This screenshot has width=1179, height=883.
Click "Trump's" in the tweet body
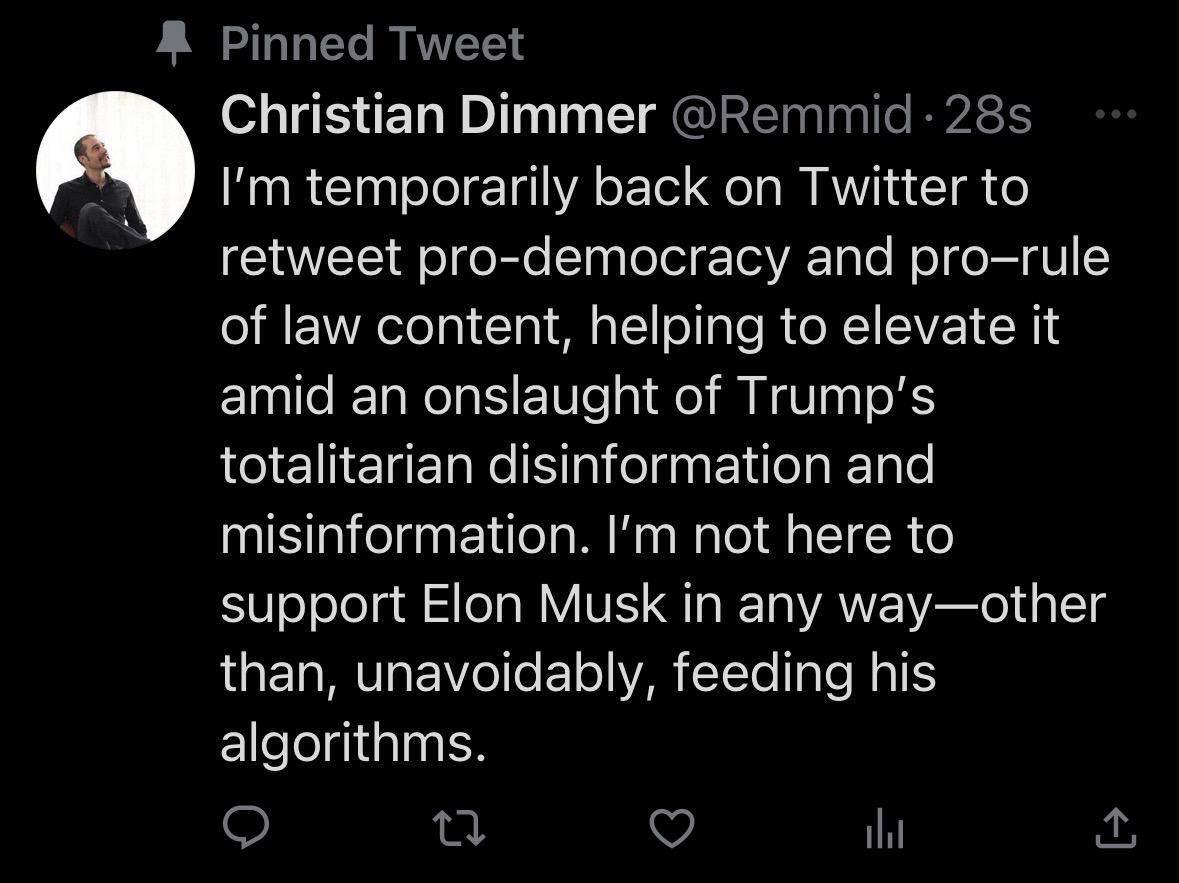836,396
